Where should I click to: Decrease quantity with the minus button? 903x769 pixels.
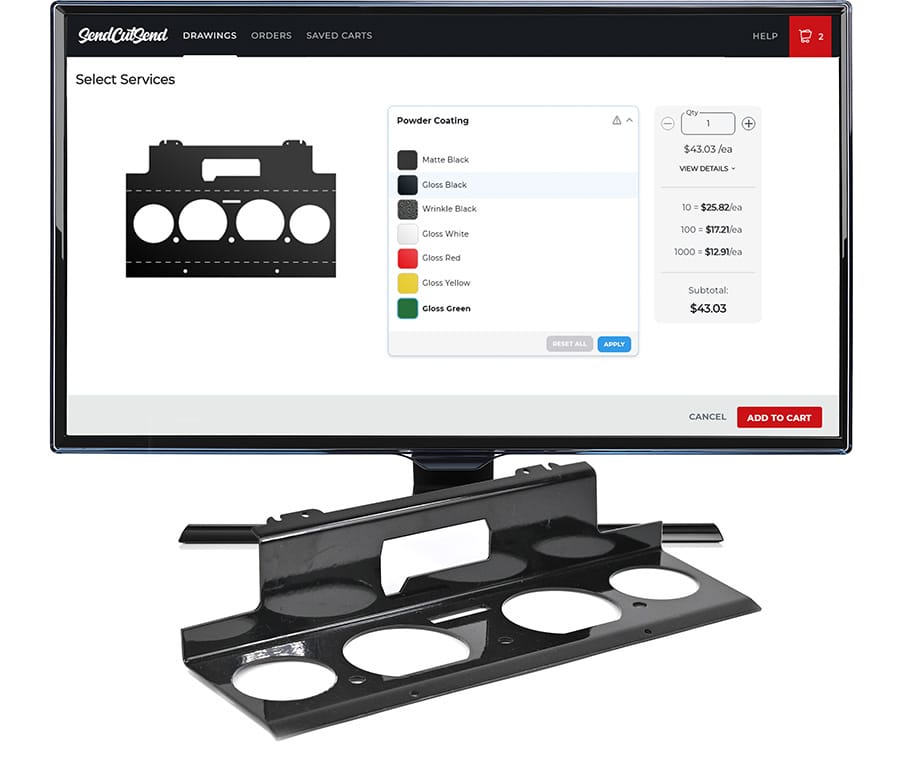pos(668,124)
